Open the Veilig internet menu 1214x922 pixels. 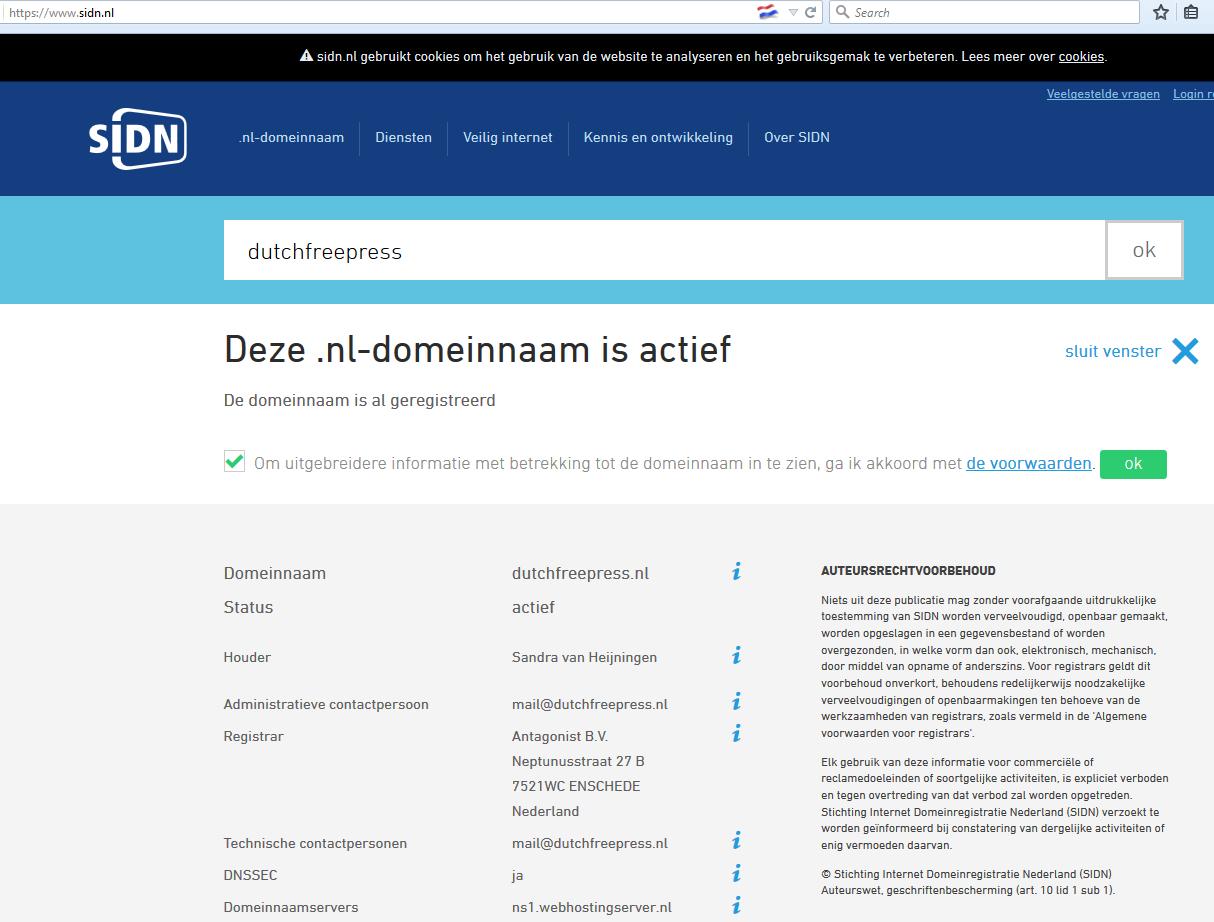point(507,138)
